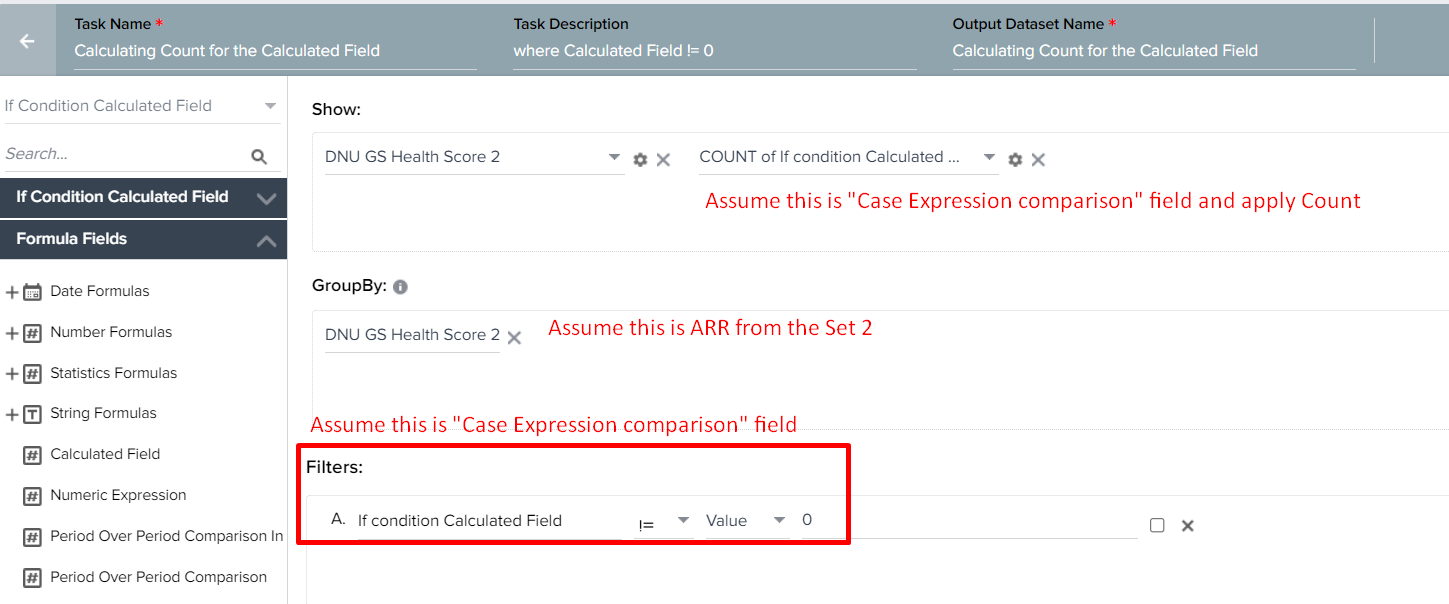Screen dimensions: 1449x604
Task: Remove DNU GS Health Score 2 from GroupBy
Action: tap(514, 338)
